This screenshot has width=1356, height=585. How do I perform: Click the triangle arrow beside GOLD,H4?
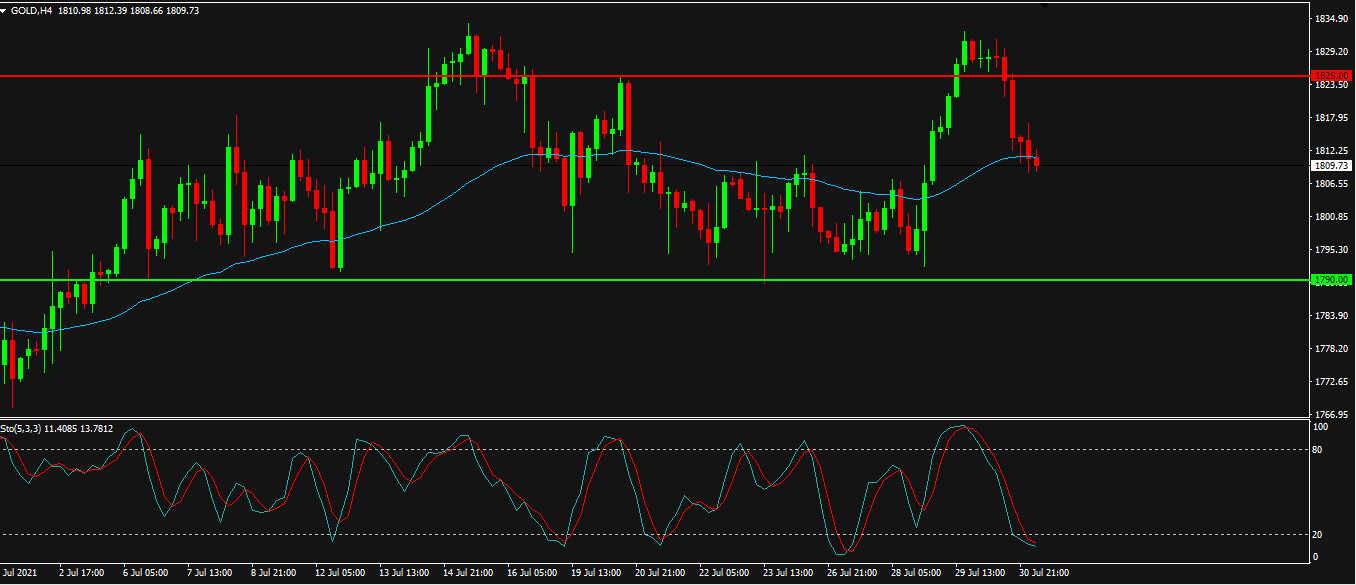coord(5,10)
